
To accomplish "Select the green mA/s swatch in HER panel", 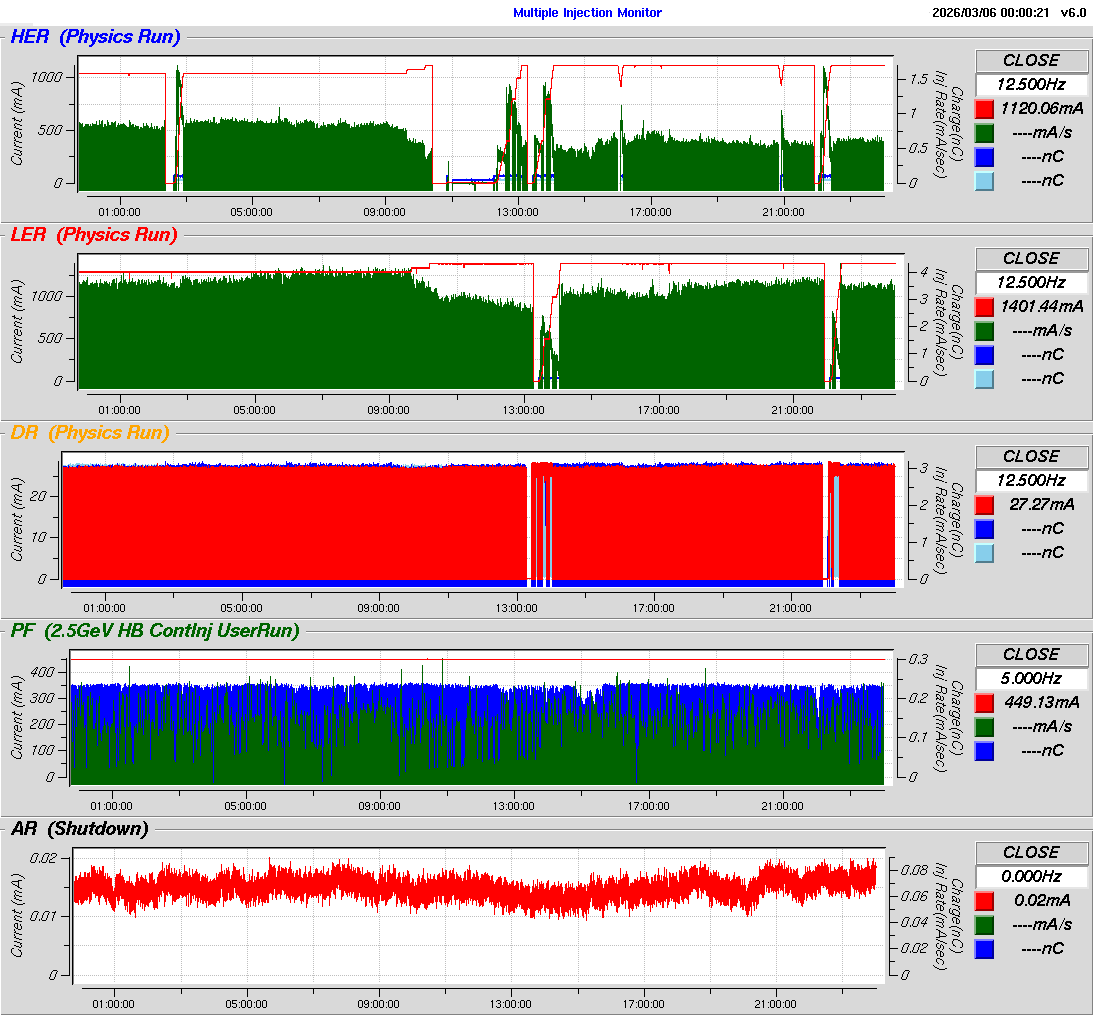I will point(984,132).
